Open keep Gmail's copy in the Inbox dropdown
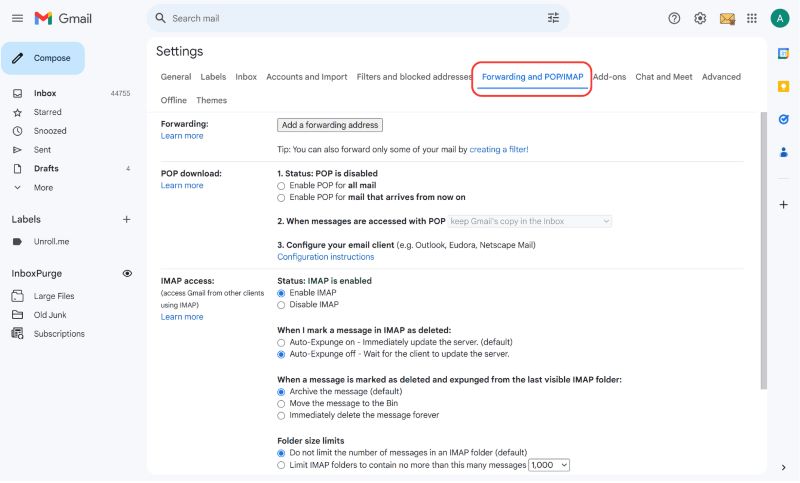Image resolution: width=800 pixels, height=483 pixels. coord(530,221)
